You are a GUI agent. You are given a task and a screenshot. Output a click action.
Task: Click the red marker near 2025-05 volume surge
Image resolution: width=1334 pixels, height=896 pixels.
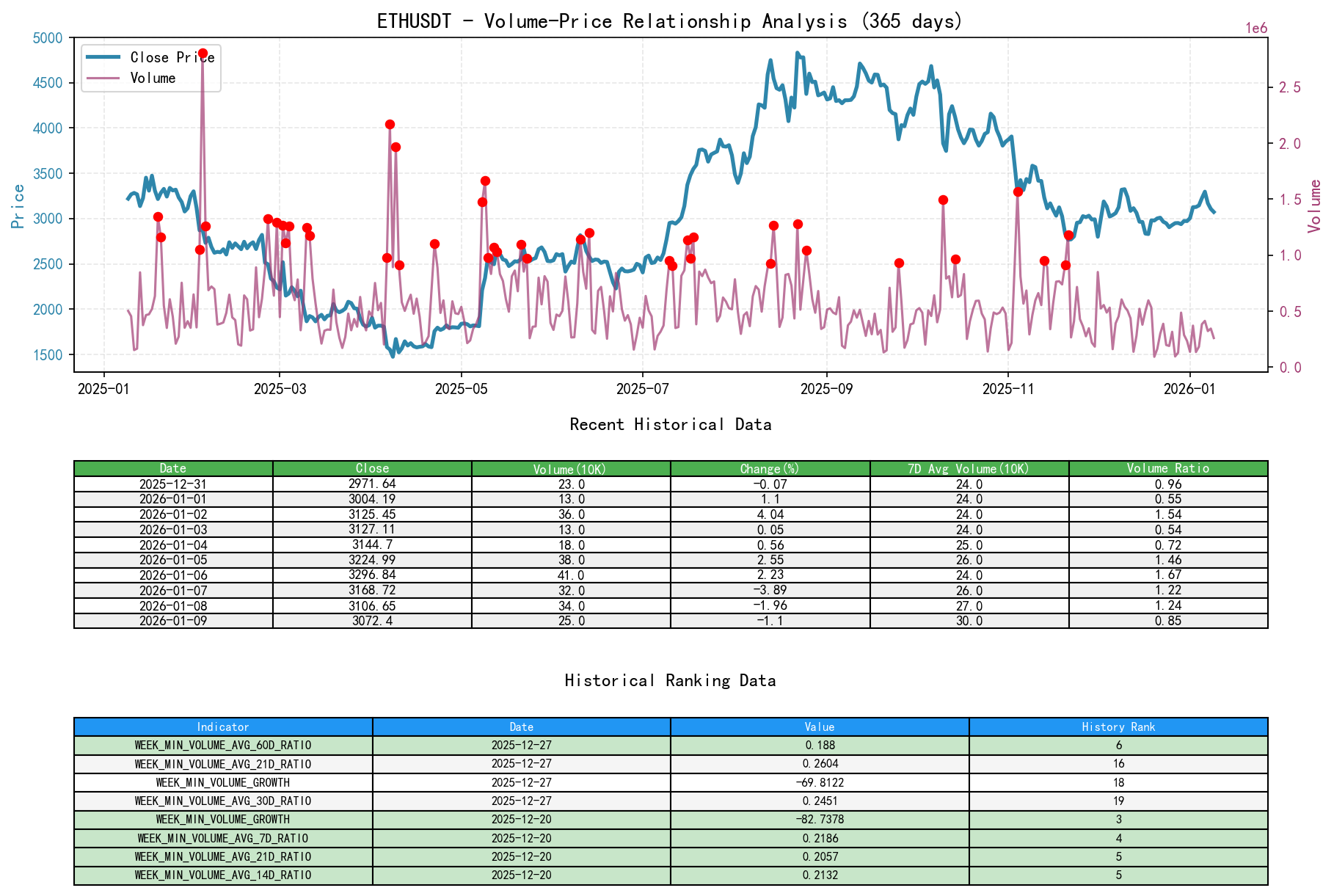(485, 179)
